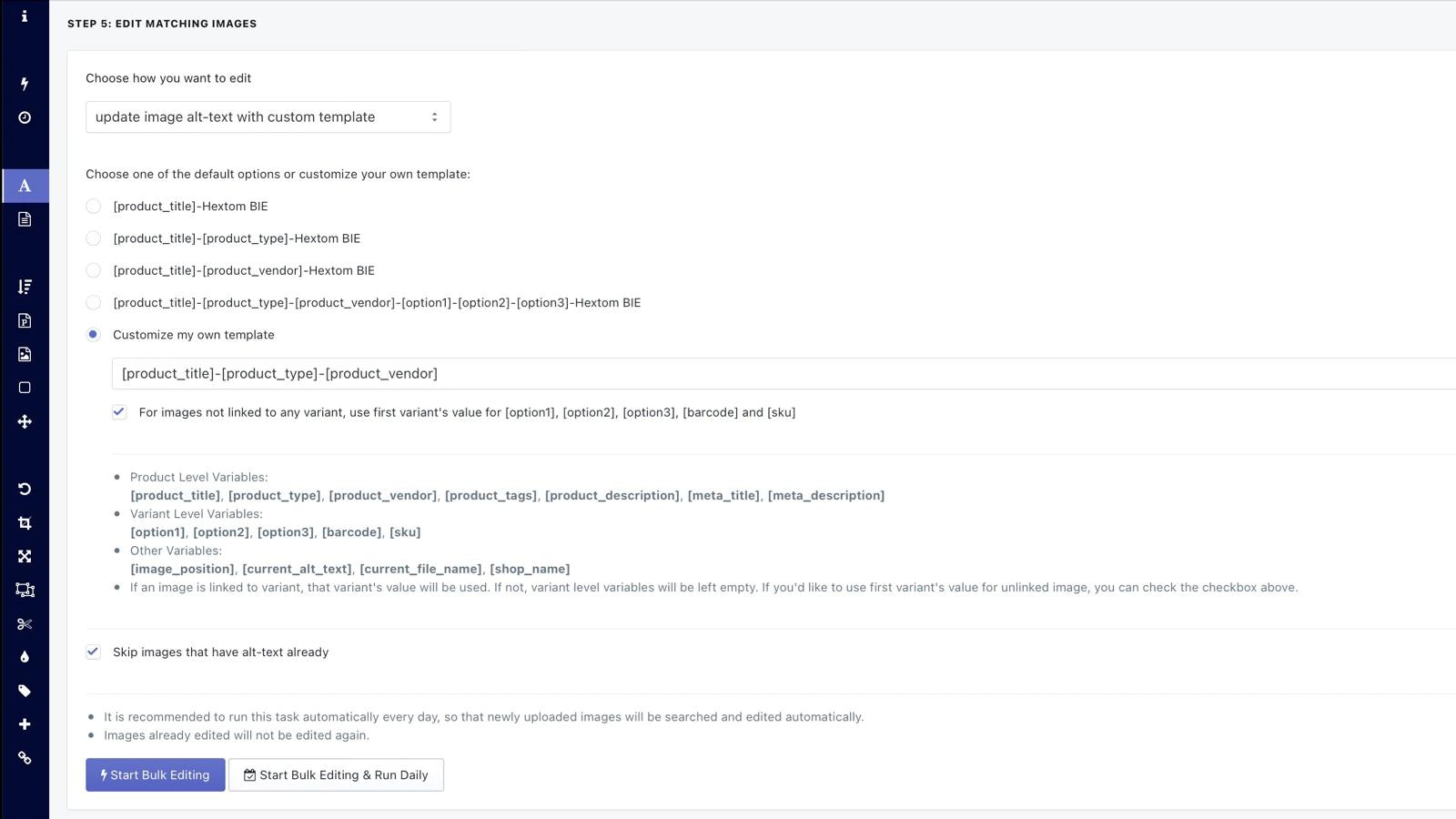
Task: Open the link tool at sidebar bottom
Action: click(x=25, y=758)
